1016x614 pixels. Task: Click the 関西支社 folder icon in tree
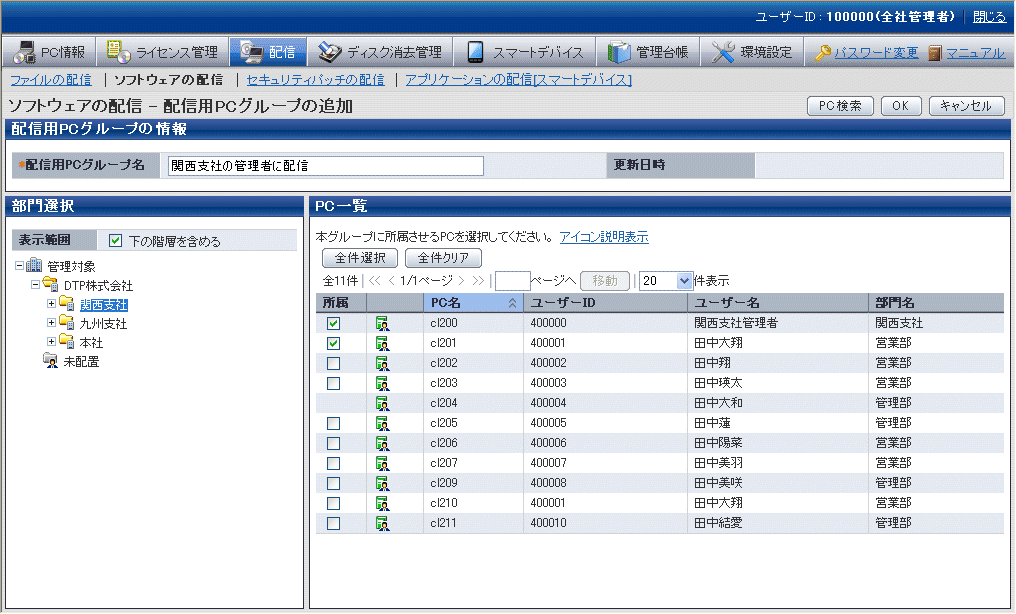click(67, 305)
